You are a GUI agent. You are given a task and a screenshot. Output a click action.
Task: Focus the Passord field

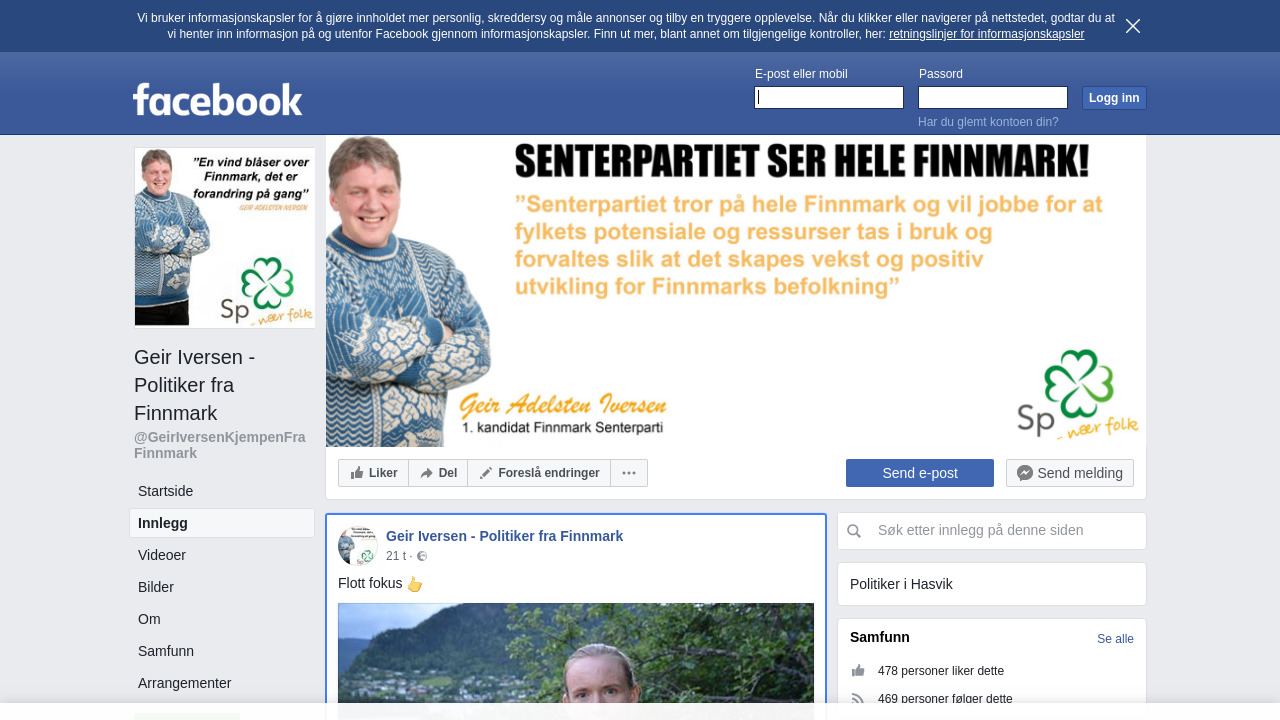tap(993, 97)
